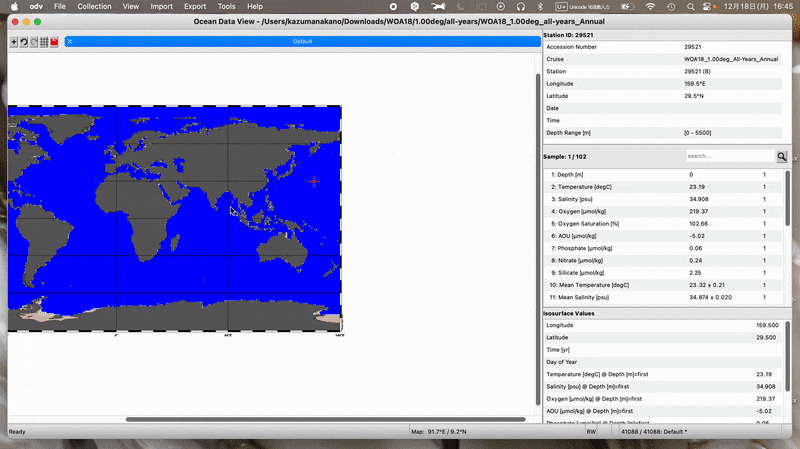
Task: Open the Apple menu
Action: (14, 7)
